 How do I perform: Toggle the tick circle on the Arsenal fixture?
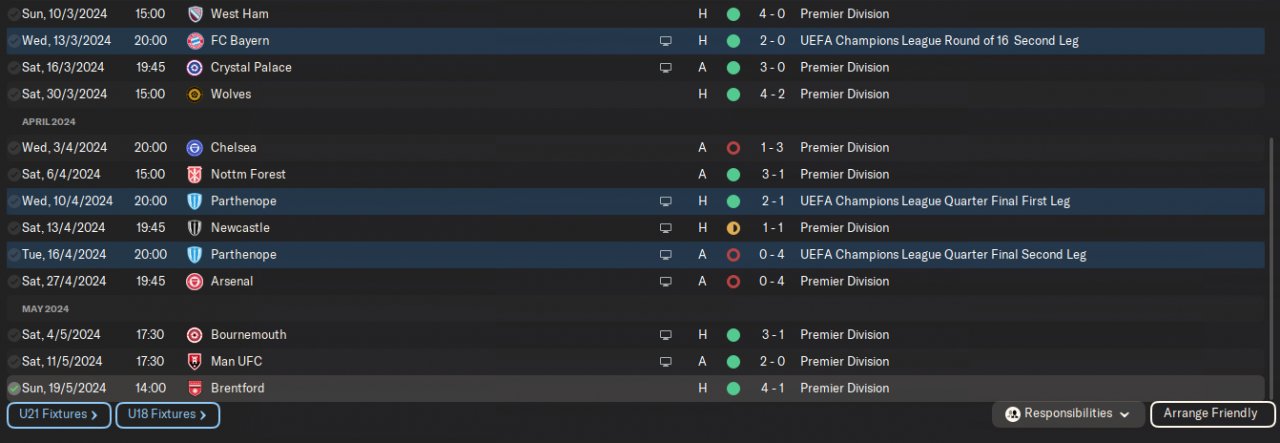pyautogui.click(x=14, y=282)
